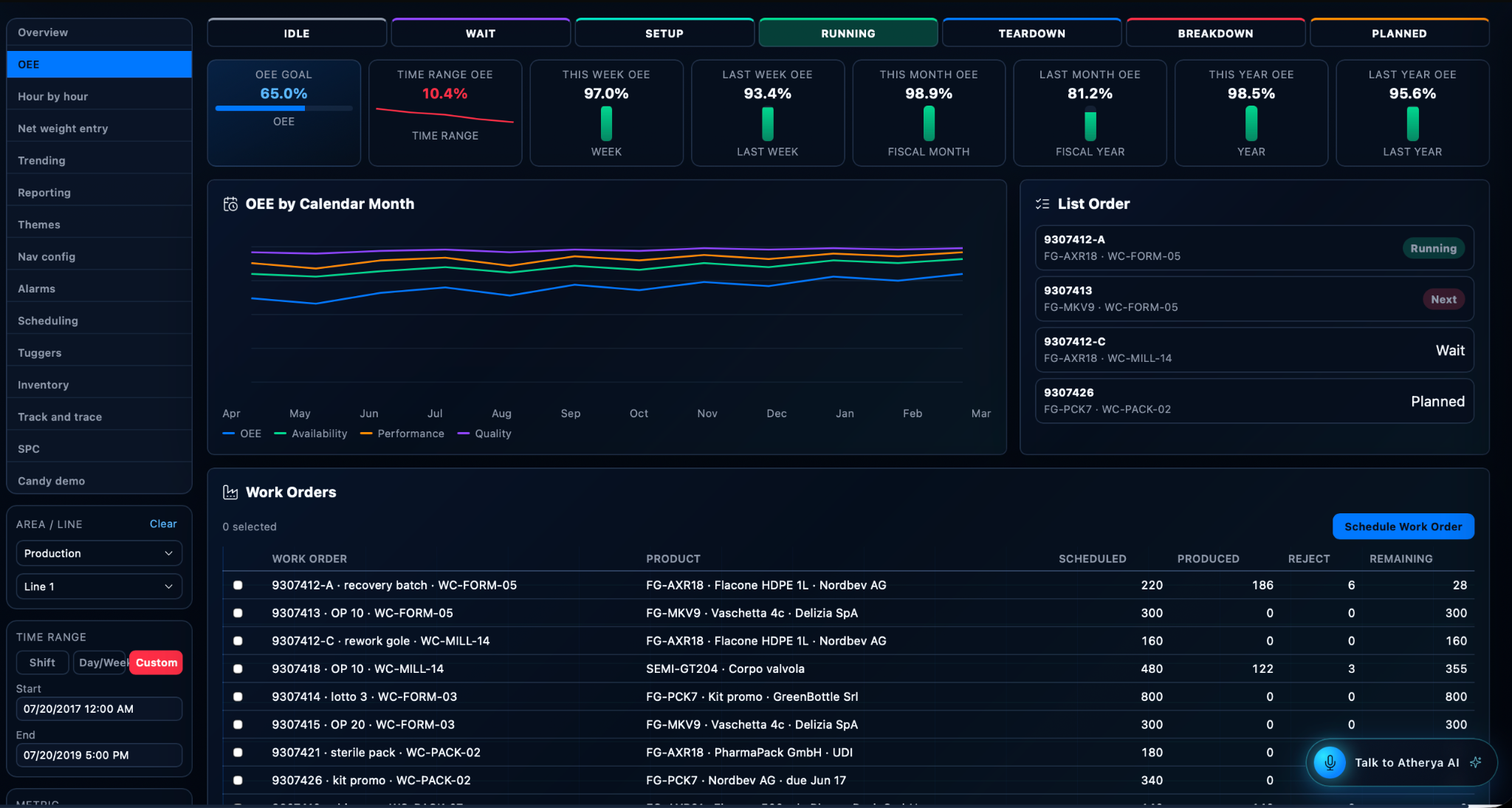This screenshot has height=808, width=1512.
Task: Select the SETUP status tab
Action: tap(664, 33)
